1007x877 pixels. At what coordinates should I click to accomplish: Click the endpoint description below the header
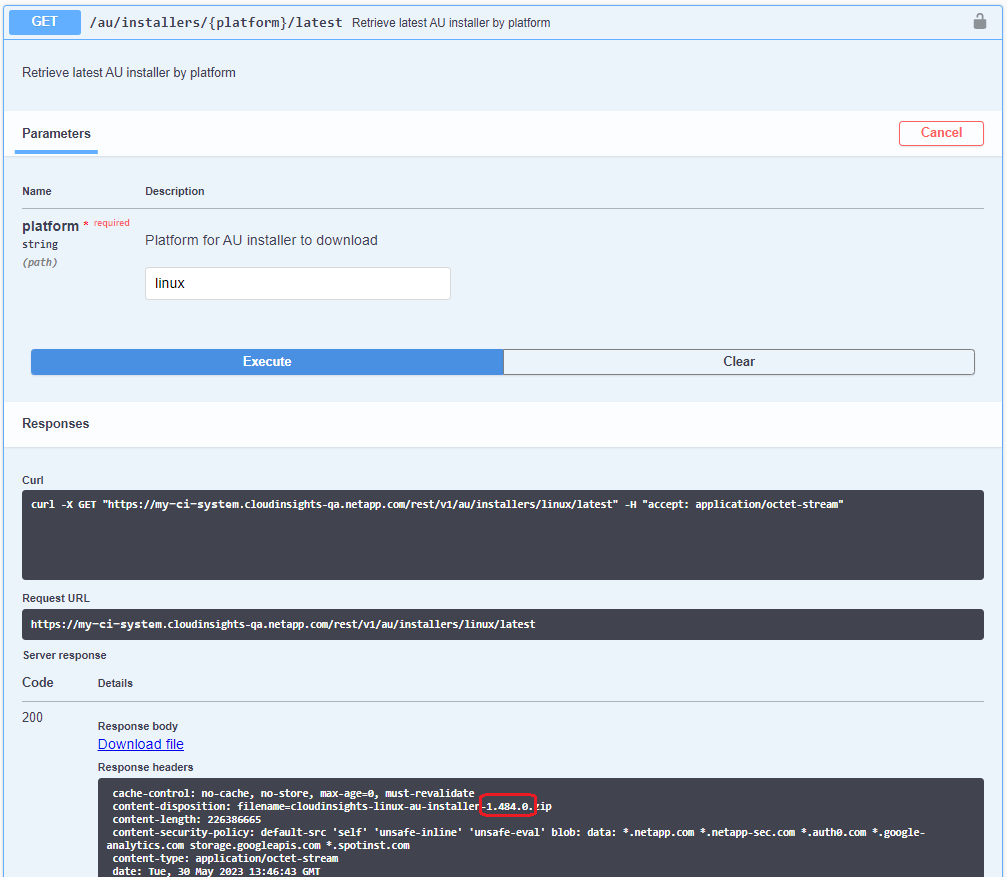129,73
